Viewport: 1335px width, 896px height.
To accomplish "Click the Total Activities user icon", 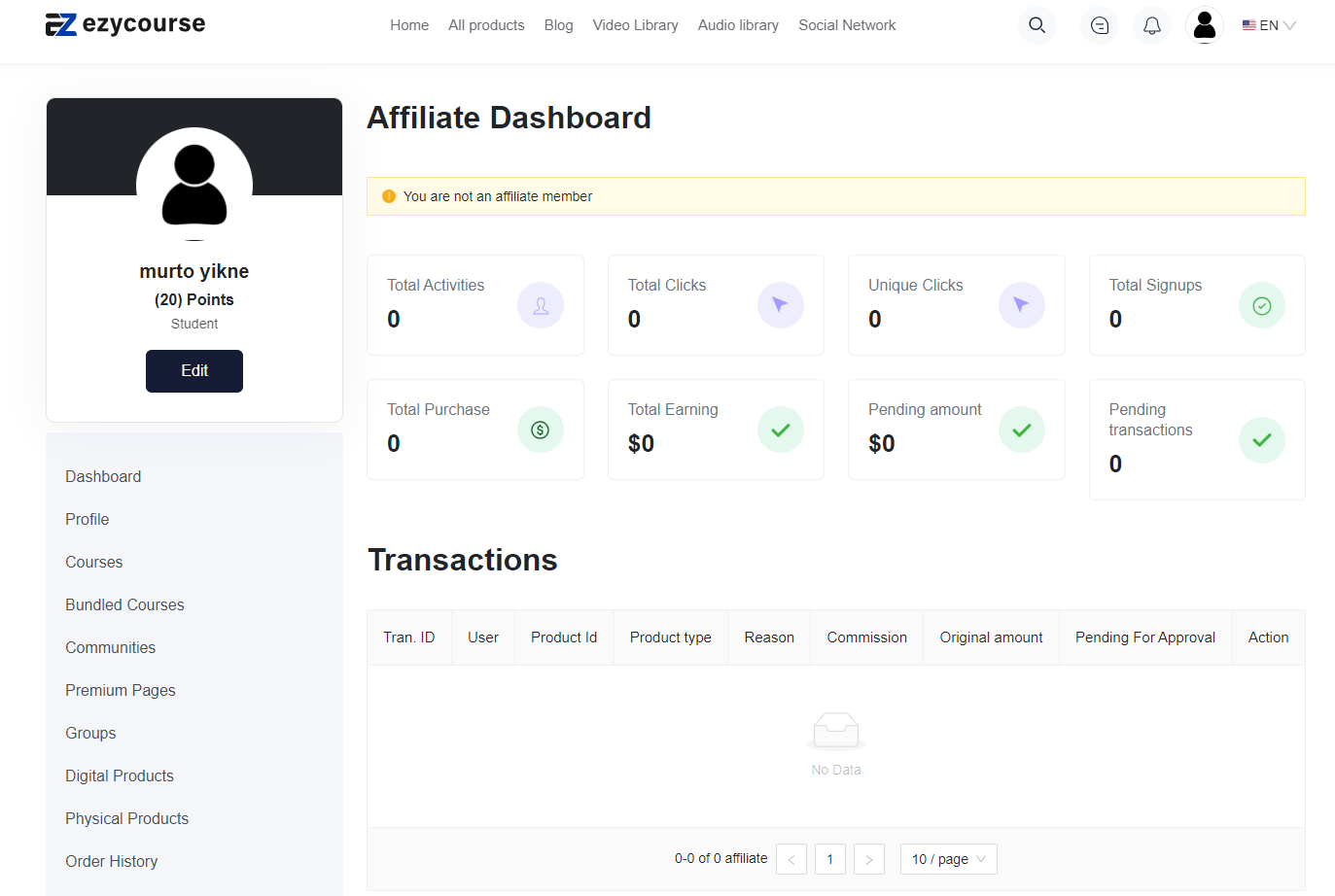I will point(541,305).
